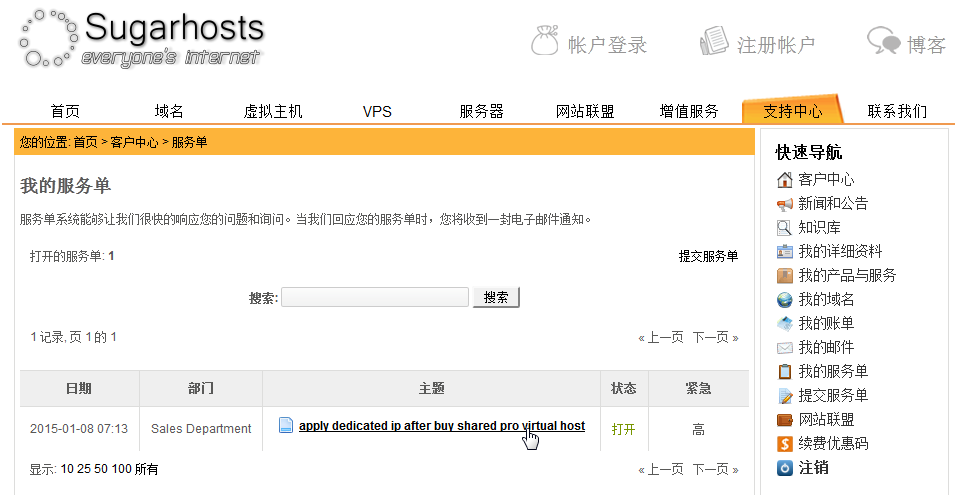955x495 pixels.
Task: Open the 博客 link in header
Action: [x=926, y=44]
